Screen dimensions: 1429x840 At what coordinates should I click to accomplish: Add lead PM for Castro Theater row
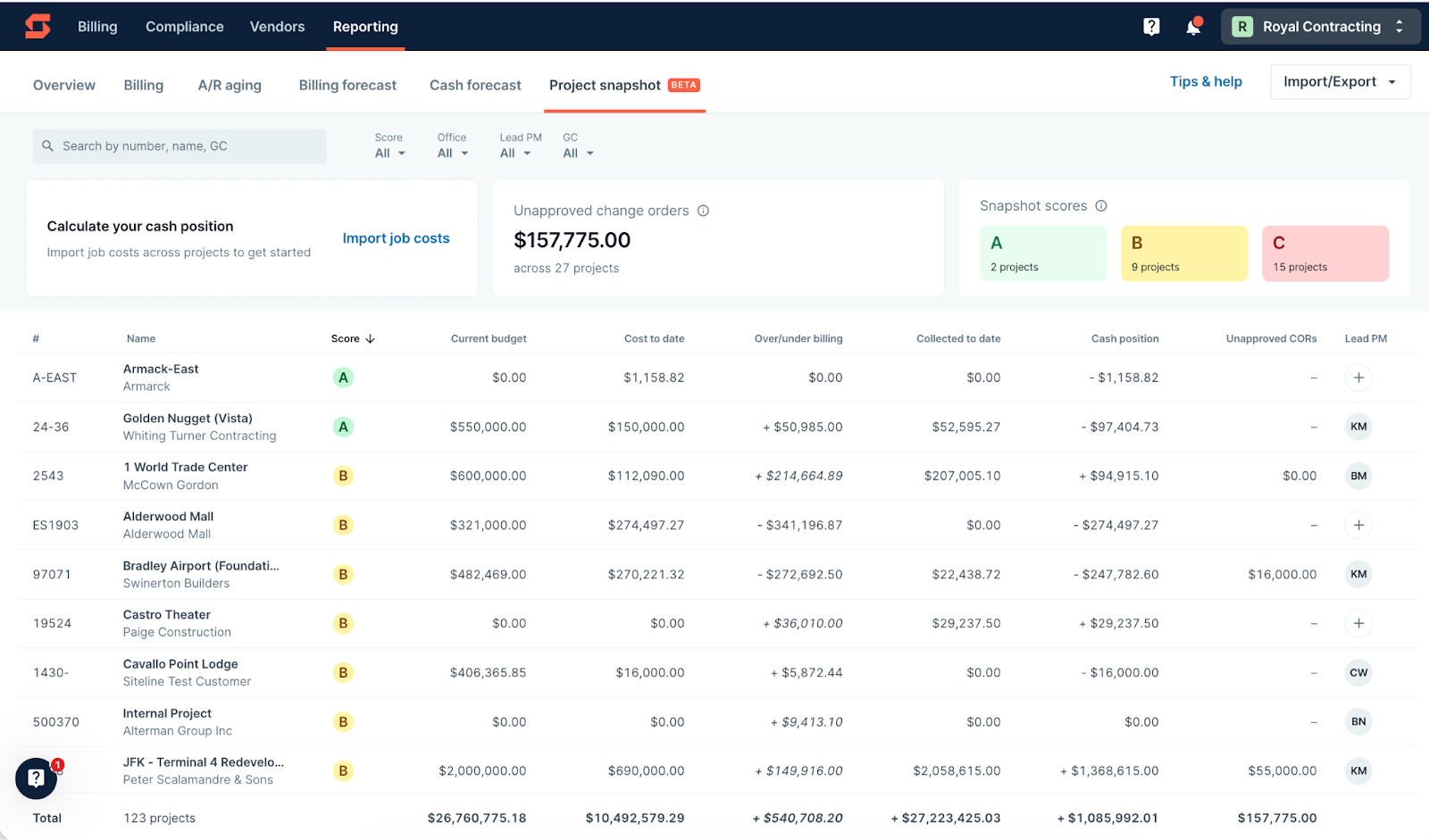1358,623
